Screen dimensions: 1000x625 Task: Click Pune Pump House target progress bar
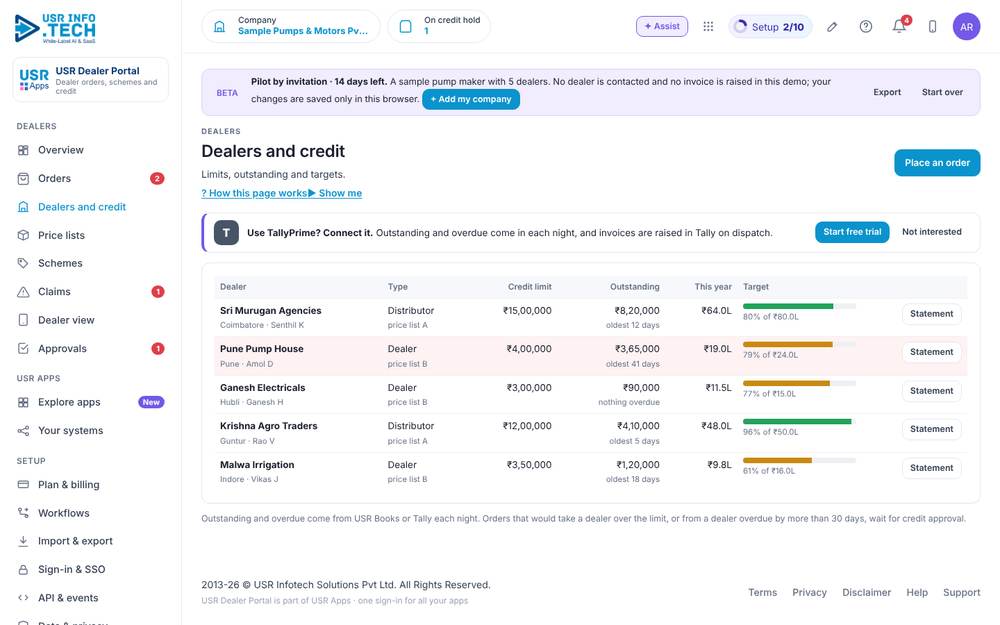click(x=799, y=344)
